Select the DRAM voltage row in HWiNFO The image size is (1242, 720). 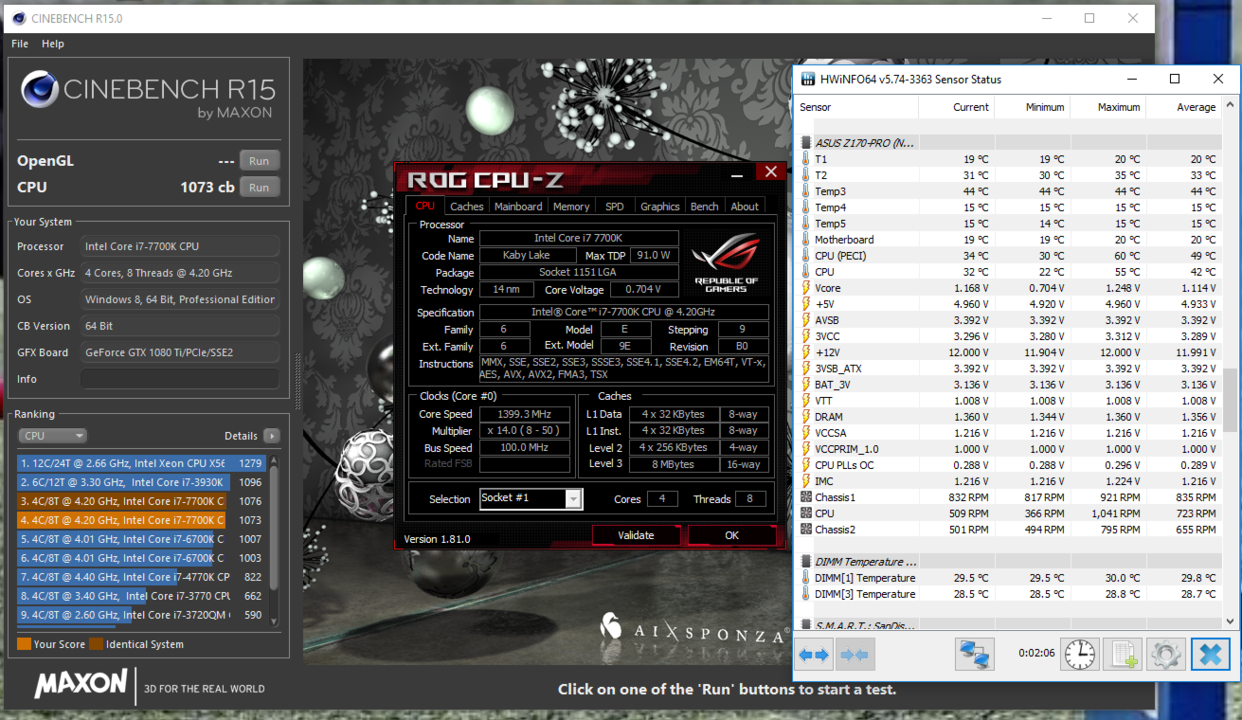coord(1009,417)
